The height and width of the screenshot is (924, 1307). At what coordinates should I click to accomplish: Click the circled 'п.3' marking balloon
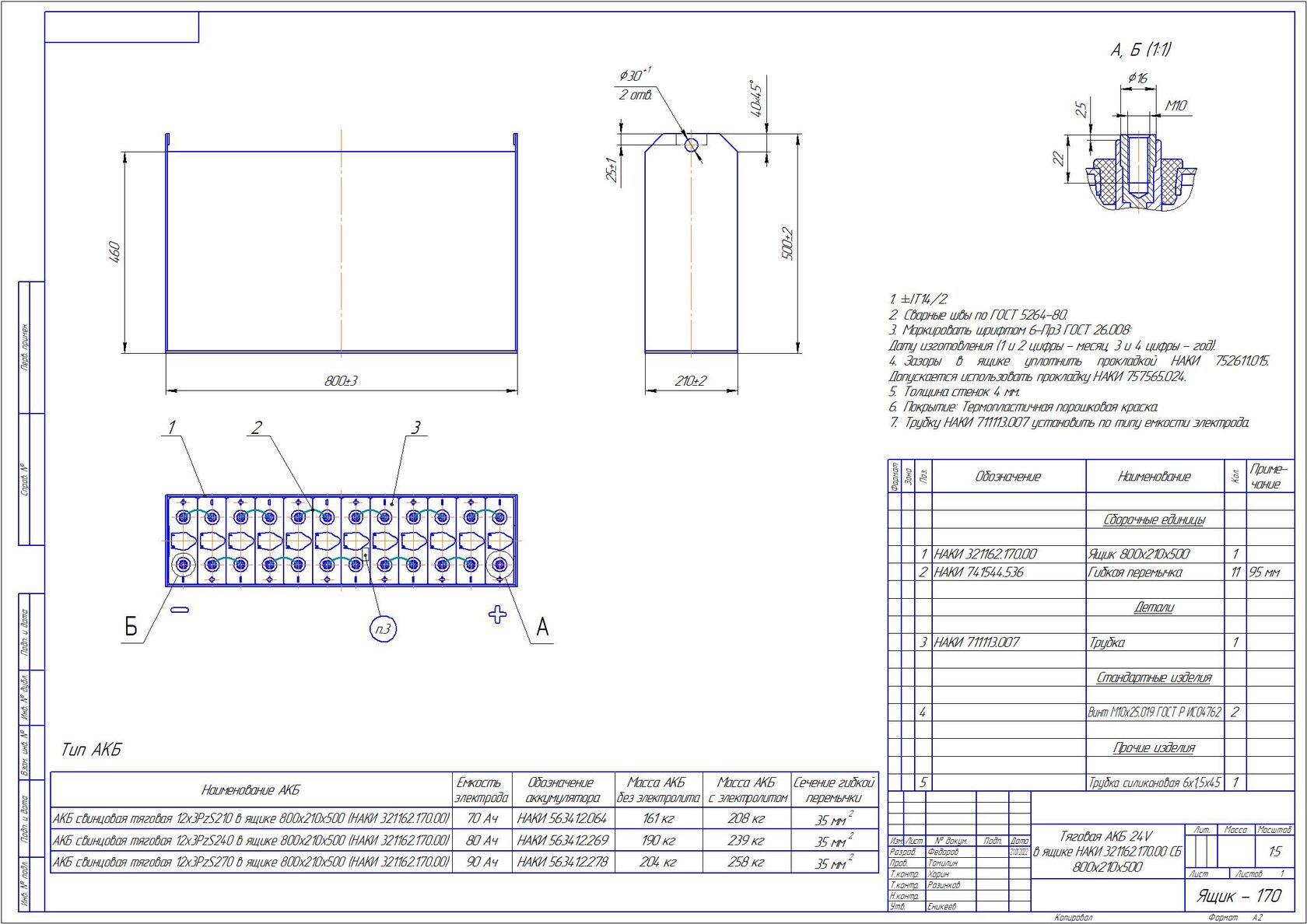[383, 629]
